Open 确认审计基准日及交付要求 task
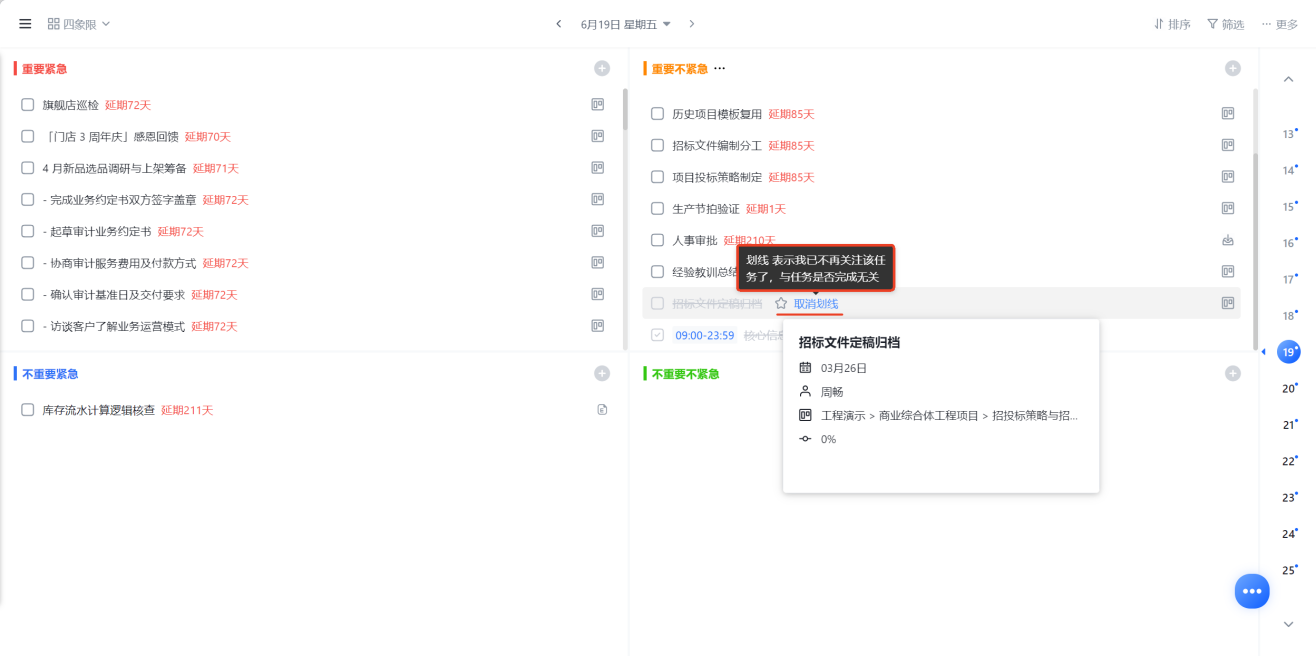Viewport: 1316px width, 656px height. coord(114,294)
